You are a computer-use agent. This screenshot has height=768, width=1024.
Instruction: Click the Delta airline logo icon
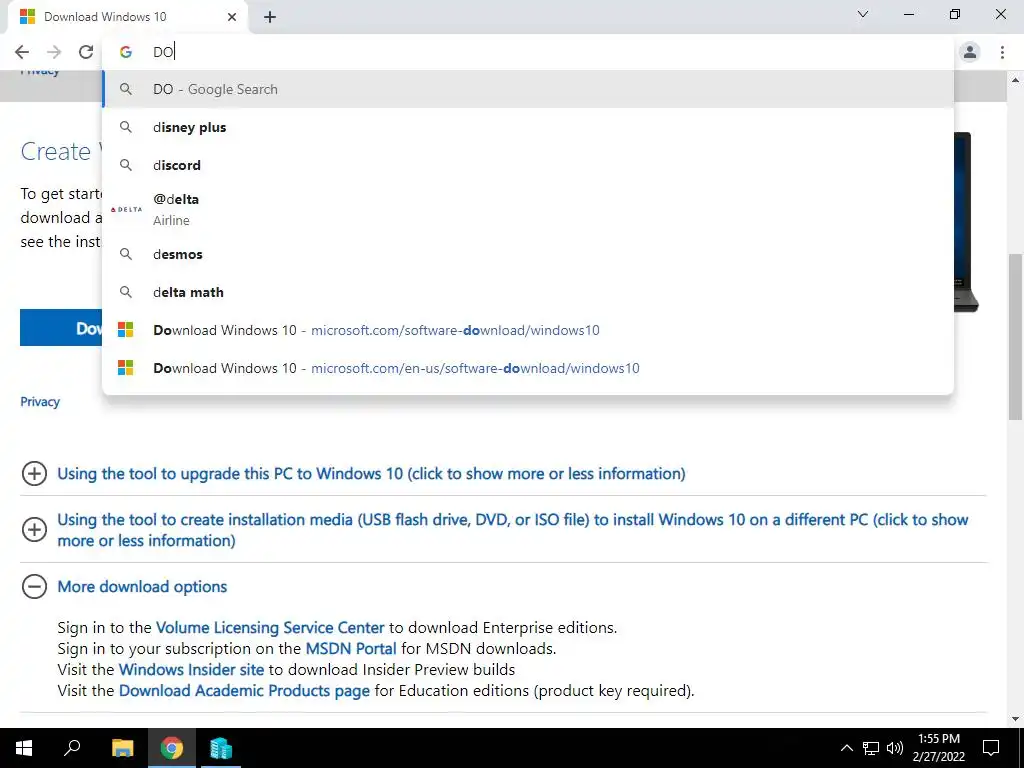pyautogui.click(x=126, y=210)
